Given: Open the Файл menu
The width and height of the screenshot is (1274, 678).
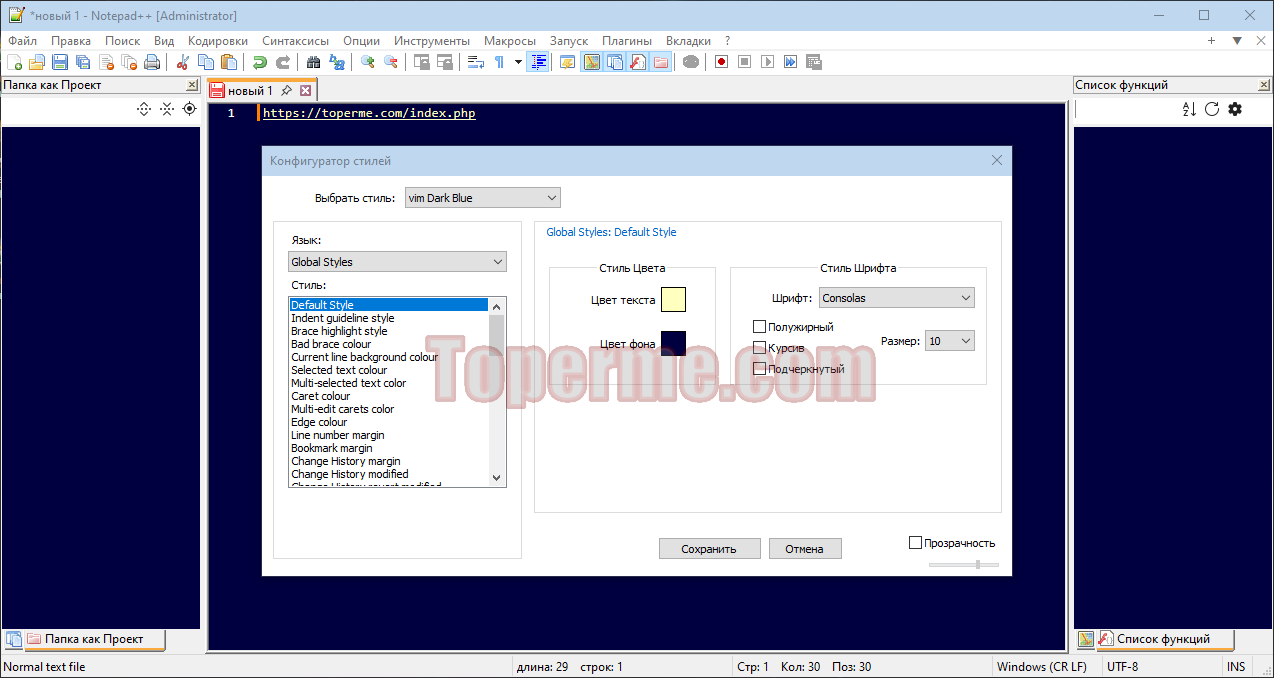Looking at the screenshot, I should click(22, 41).
